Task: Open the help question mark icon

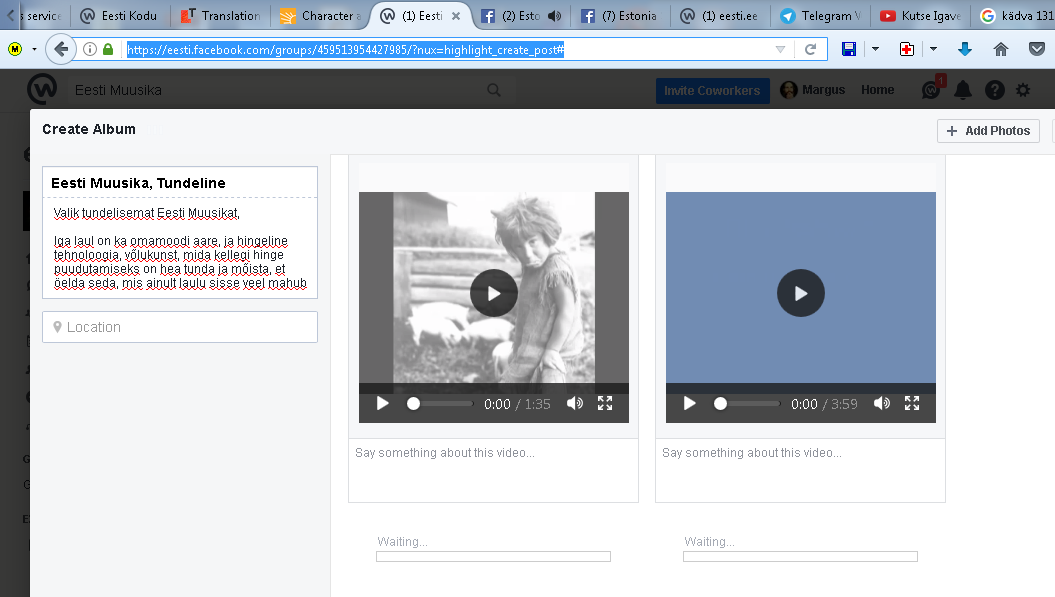Action: [994, 90]
